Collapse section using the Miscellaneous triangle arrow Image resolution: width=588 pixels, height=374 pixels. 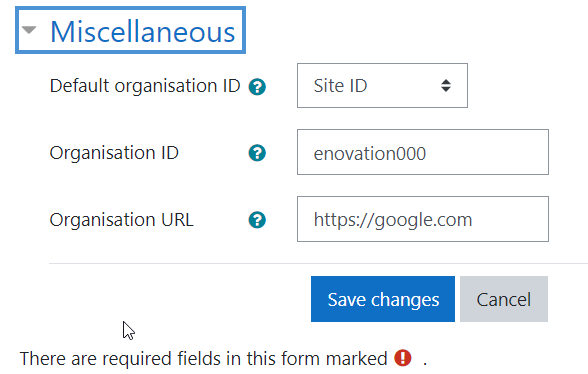coord(29,30)
